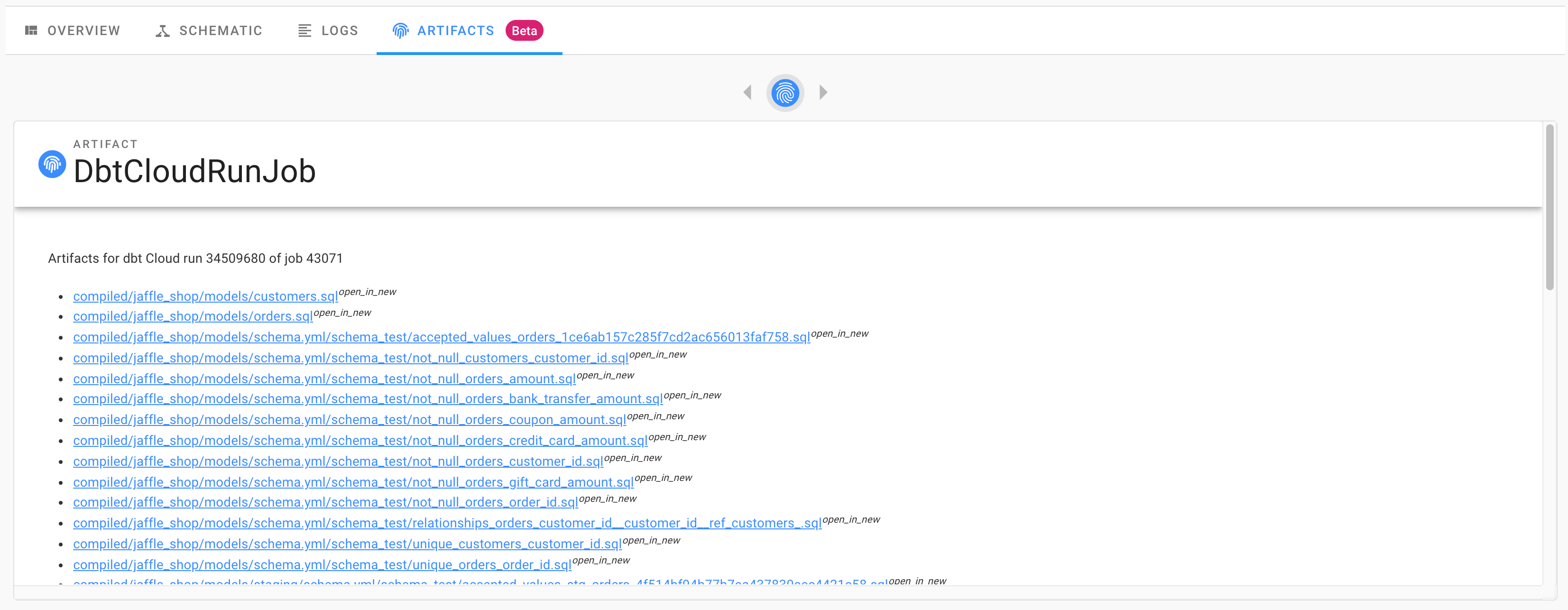Click the Beta badge on Artifacts tab
This screenshot has height=610, width=1568.
(524, 31)
